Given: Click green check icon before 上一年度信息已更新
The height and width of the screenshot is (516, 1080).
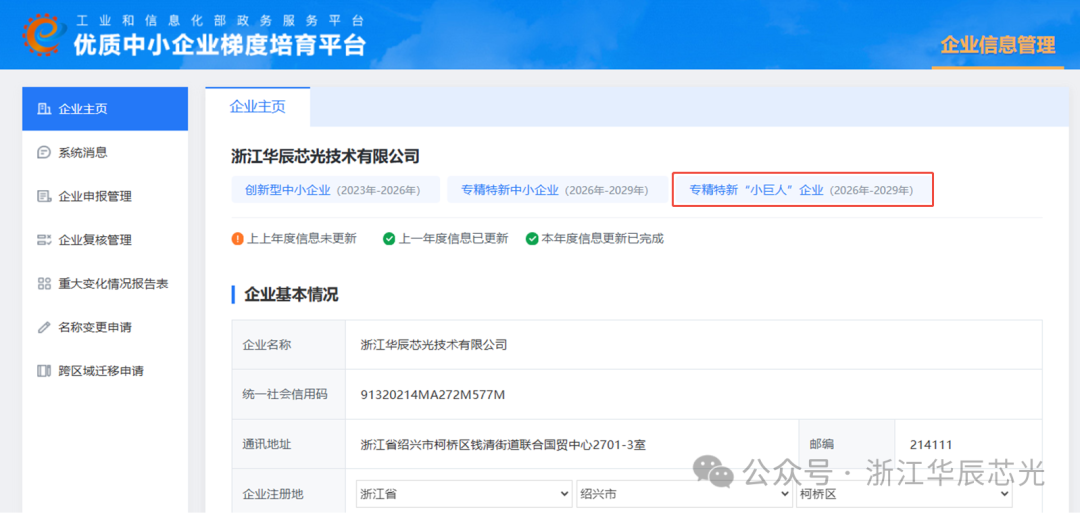Looking at the screenshot, I should coord(389,239).
